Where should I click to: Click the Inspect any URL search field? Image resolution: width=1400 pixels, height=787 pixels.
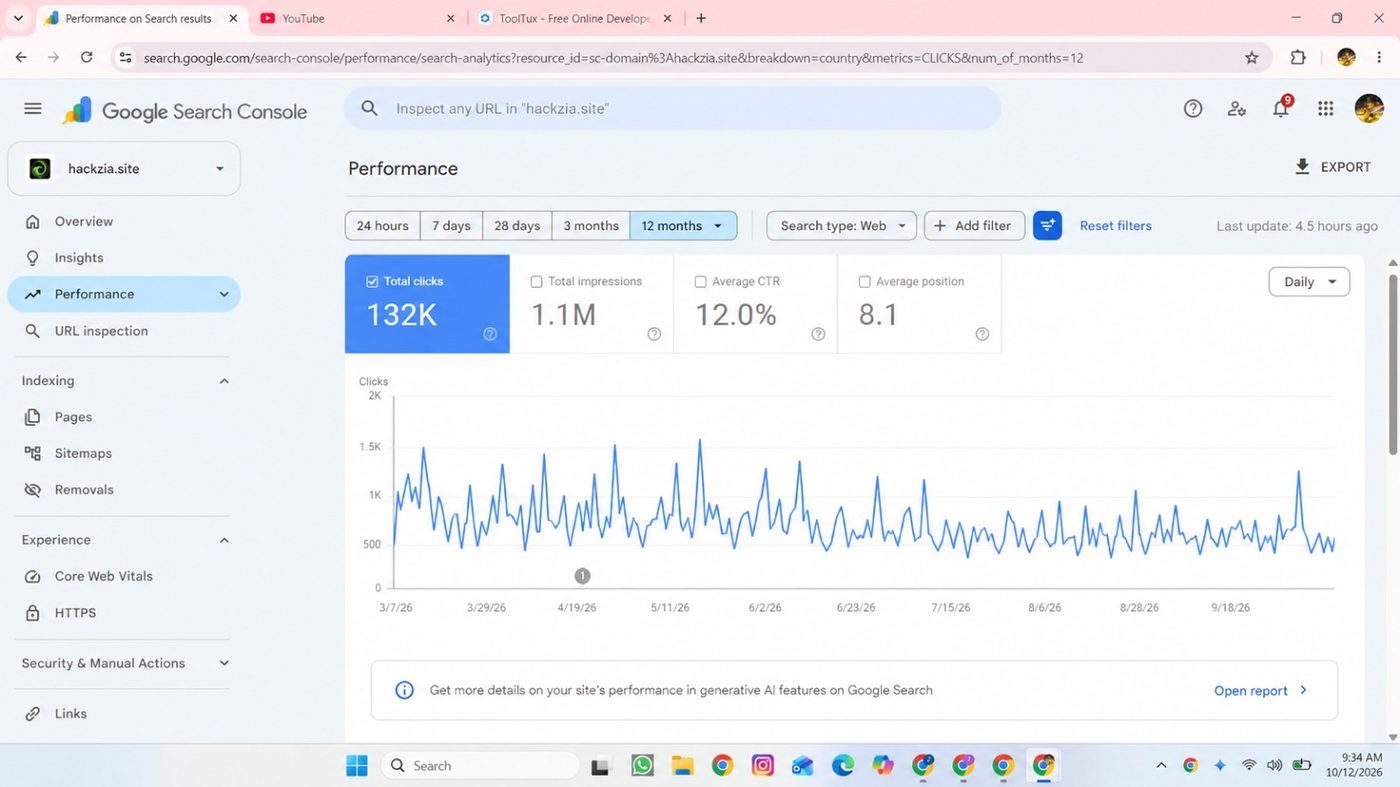tap(672, 108)
